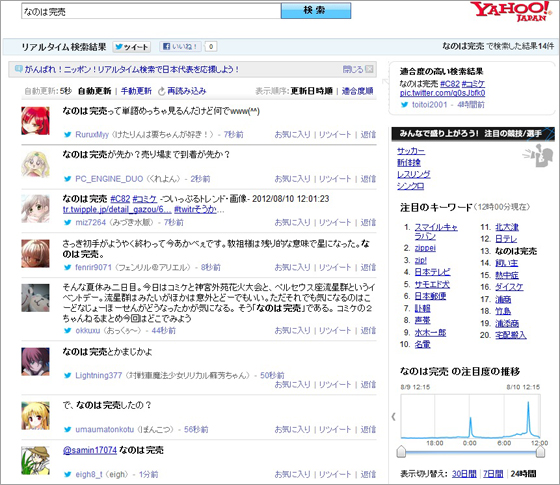Click Twitter bird icon beside fenrir9071
Image resolution: width=560 pixels, height=485 pixels.
pyautogui.click(x=68, y=268)
